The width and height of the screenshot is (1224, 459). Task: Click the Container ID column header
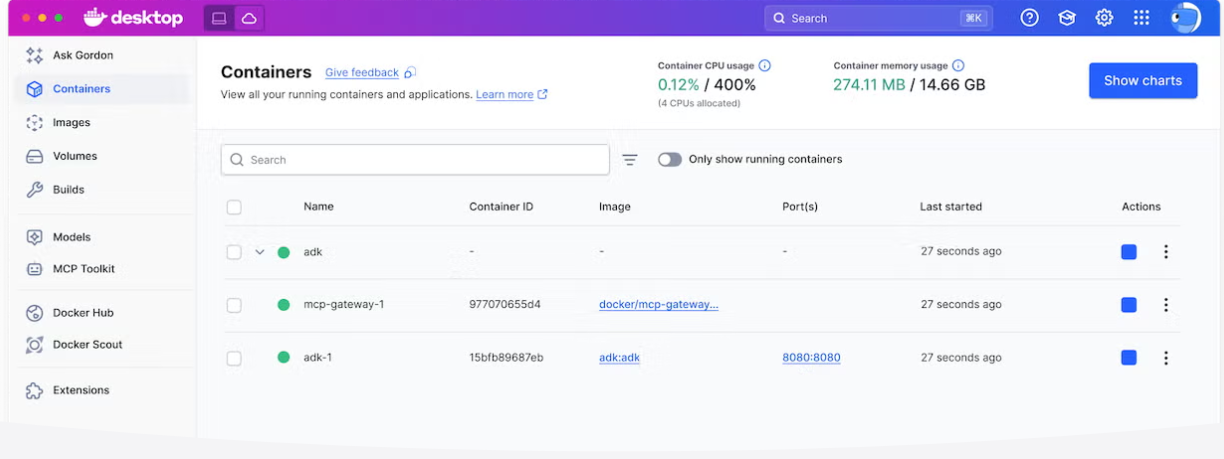(x=501, y=207)
